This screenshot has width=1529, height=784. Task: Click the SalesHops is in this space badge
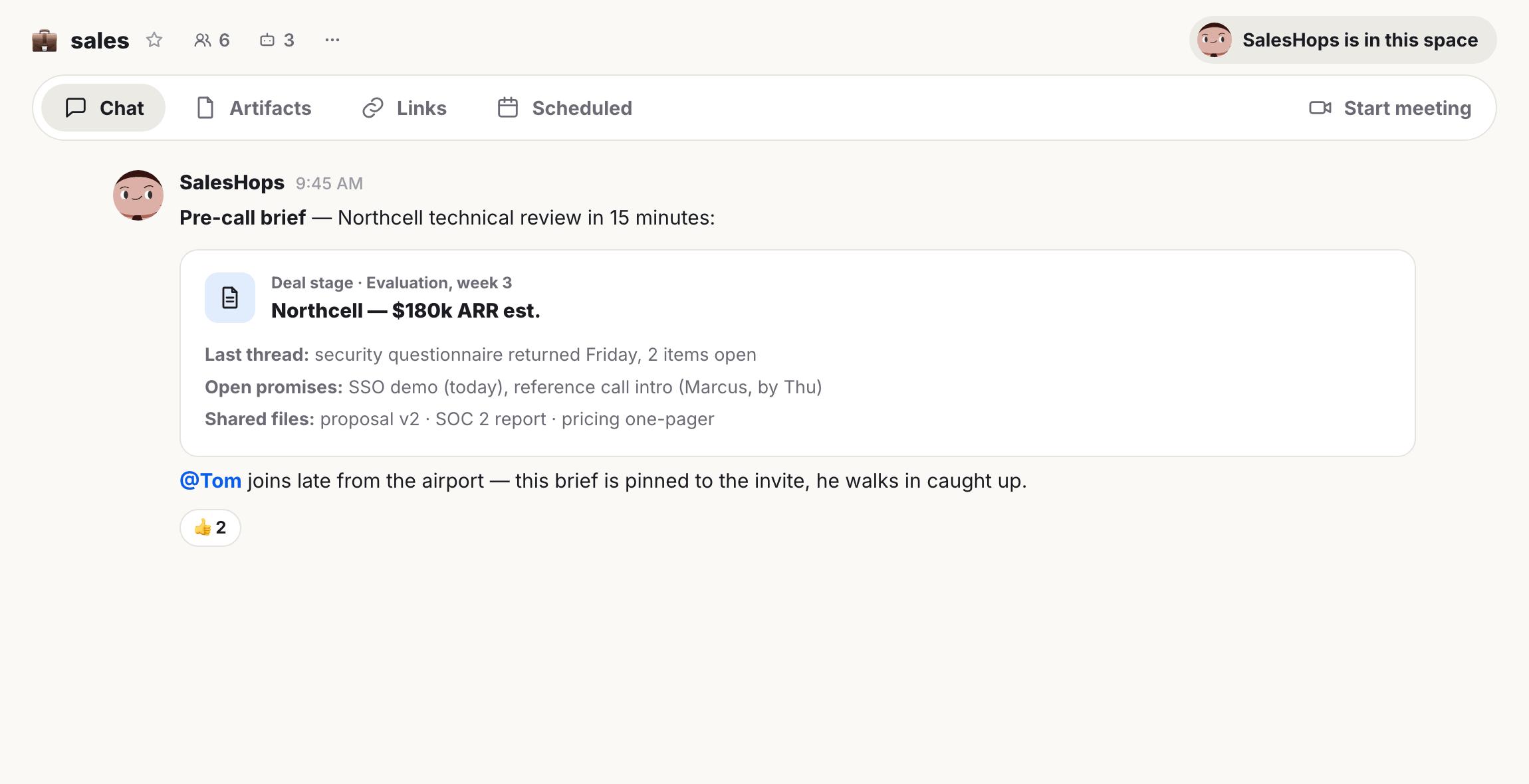tap(1343, 40)
